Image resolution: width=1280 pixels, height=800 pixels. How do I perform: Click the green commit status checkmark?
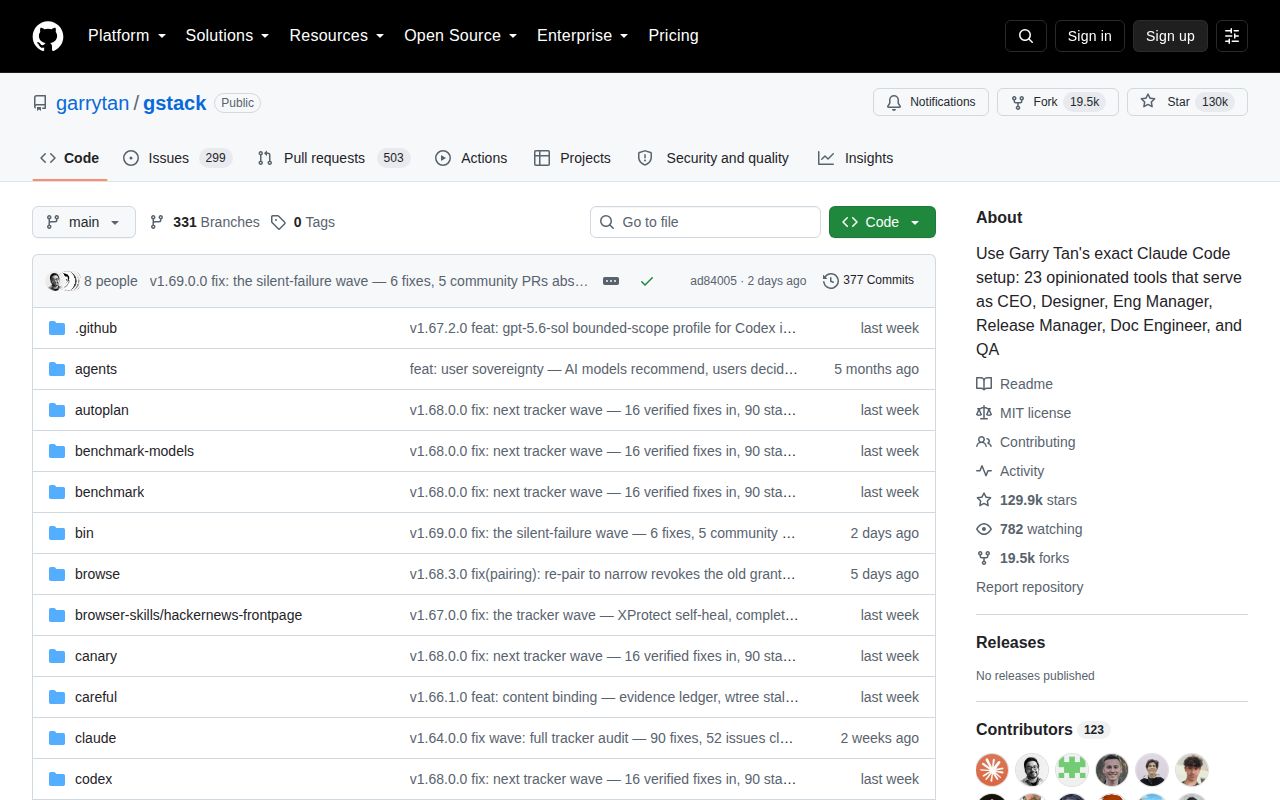647,281
